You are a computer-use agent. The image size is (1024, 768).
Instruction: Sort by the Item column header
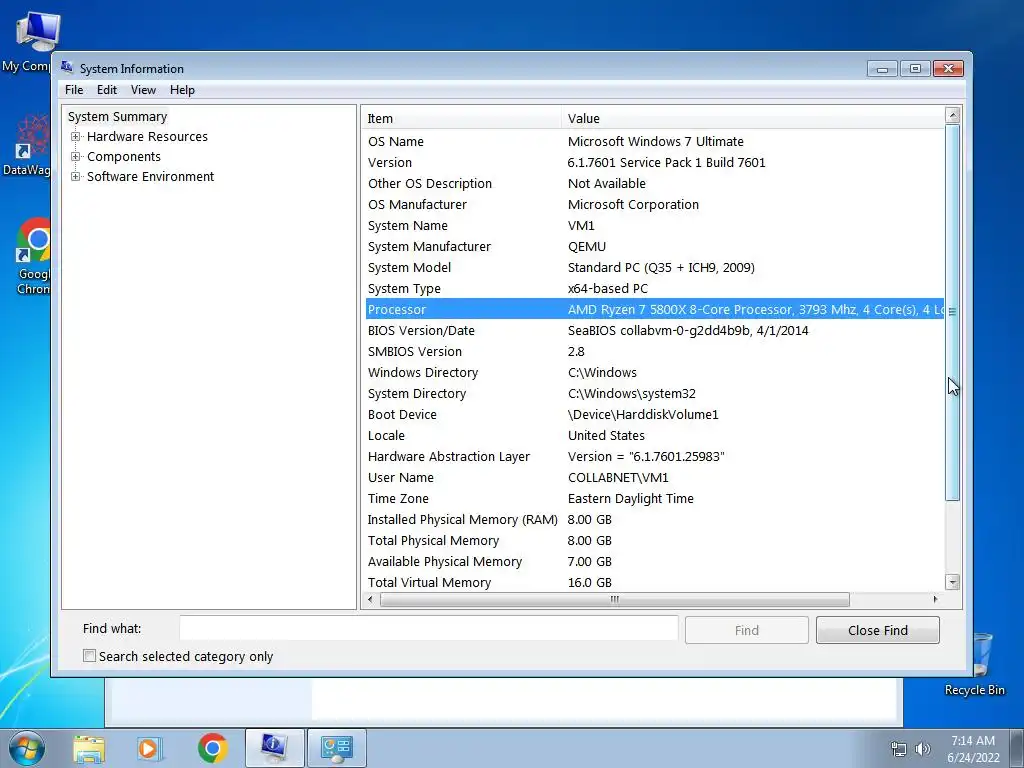[x=462, y=118]
